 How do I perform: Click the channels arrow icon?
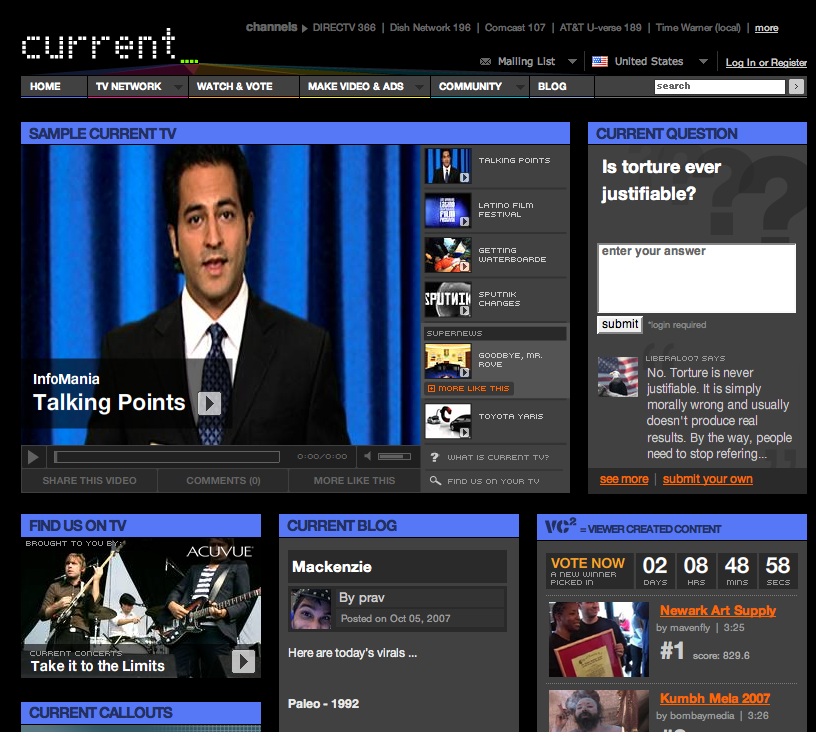[304, 28]
